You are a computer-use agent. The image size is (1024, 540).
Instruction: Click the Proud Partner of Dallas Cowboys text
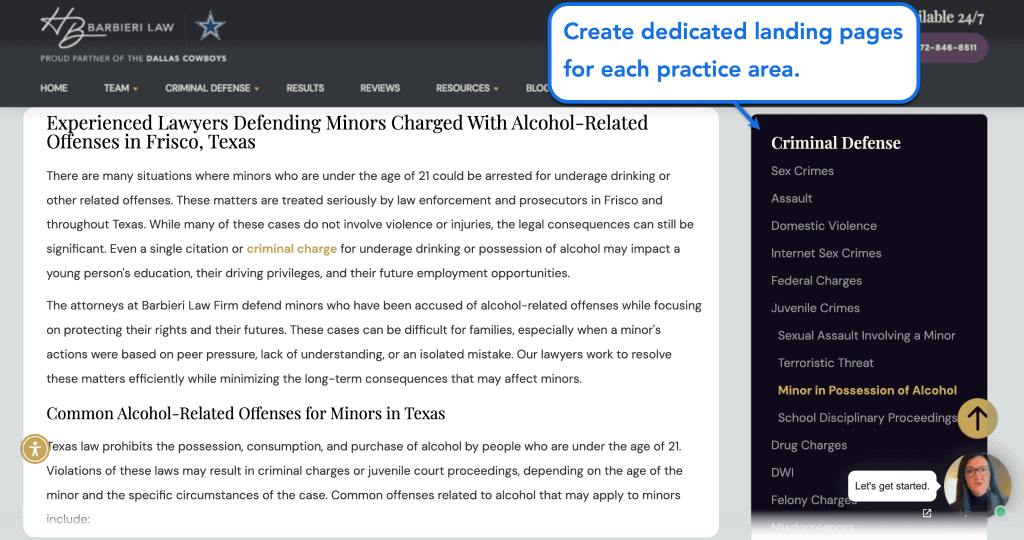pyautogui.click(x=133, y=58)
